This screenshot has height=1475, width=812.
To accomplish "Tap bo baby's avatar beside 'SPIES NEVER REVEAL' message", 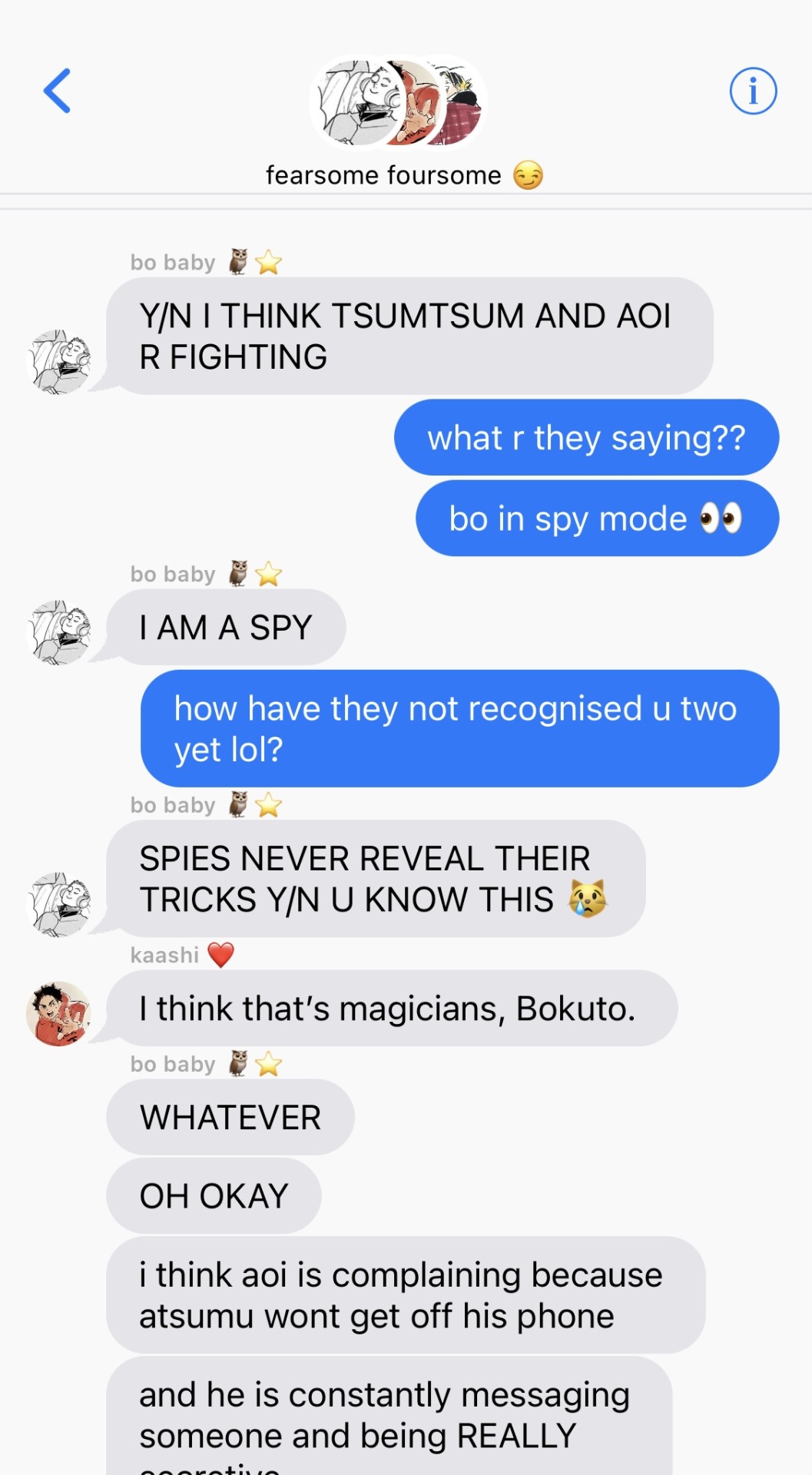I will click(x=58, y=904).
